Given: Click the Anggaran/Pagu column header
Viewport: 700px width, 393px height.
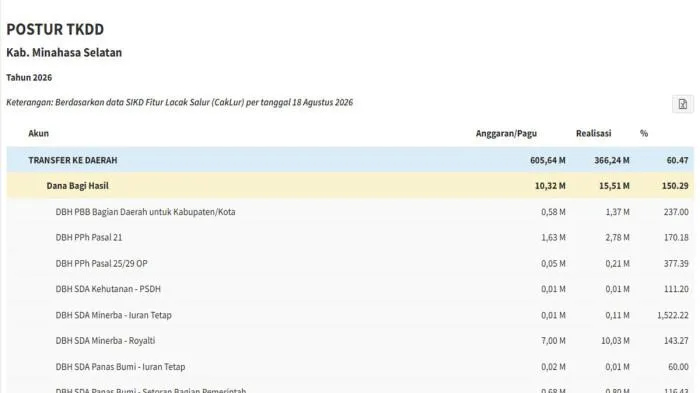Looking at the screenshot, I should click(x=506, y=133).
